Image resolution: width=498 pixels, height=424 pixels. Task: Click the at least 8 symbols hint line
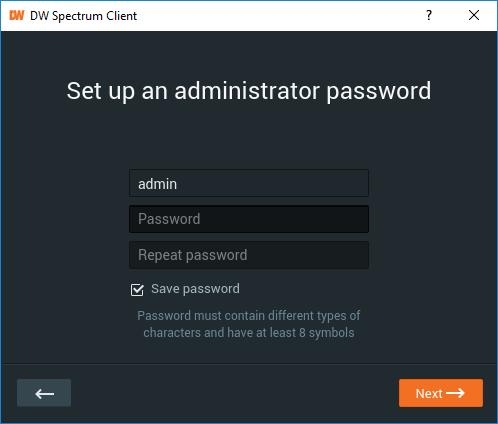click(x=249, y=333)
